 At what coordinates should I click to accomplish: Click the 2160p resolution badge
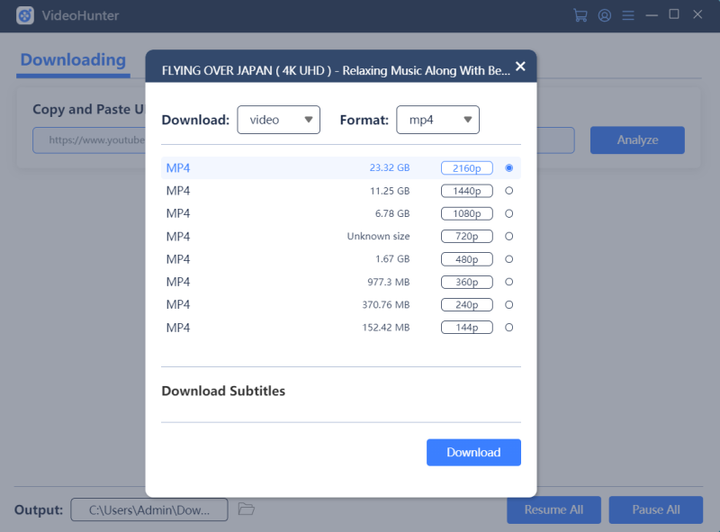[467, 168]
